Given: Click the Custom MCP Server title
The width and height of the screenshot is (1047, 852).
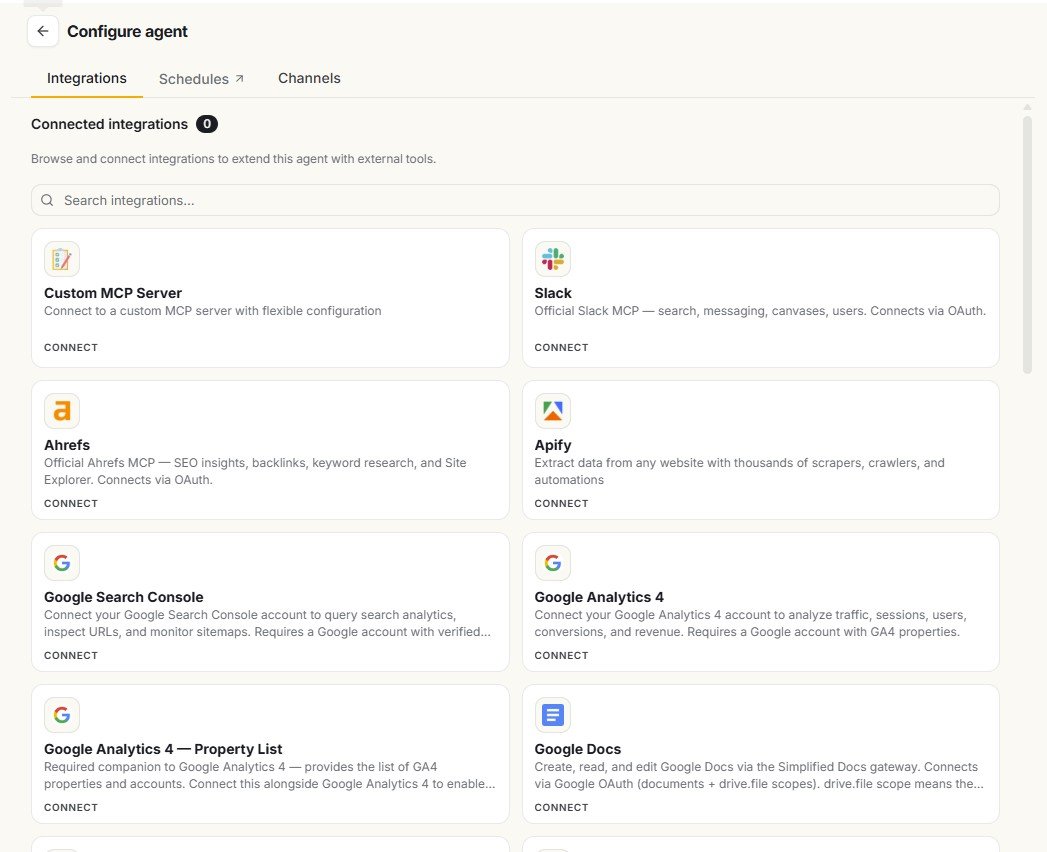Looking at the screenshot, I should click(113, 293).
